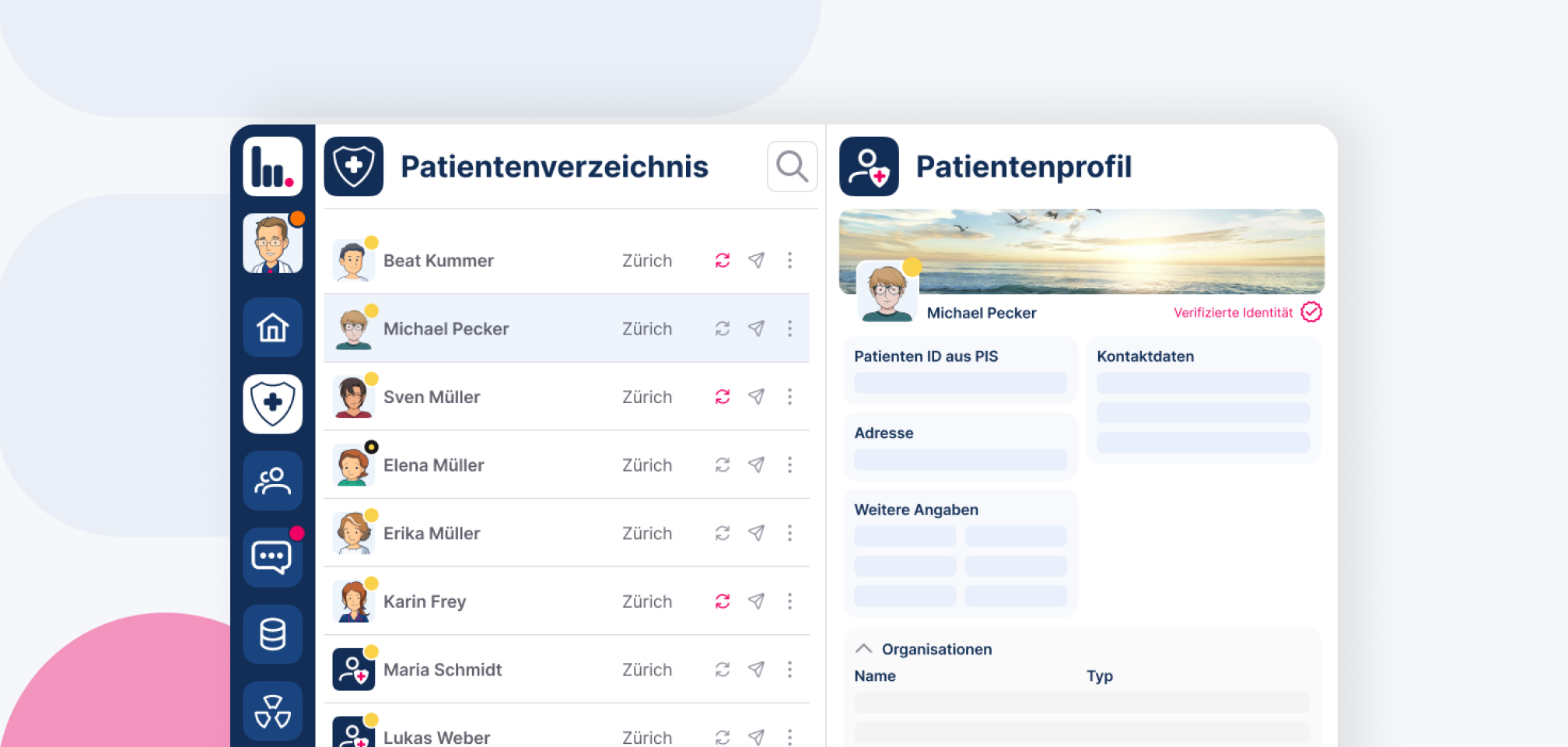Click the send icon for Erika Müller
Image resolution: width=1568 pixels, height=747 pixels.
click(756, 533)
